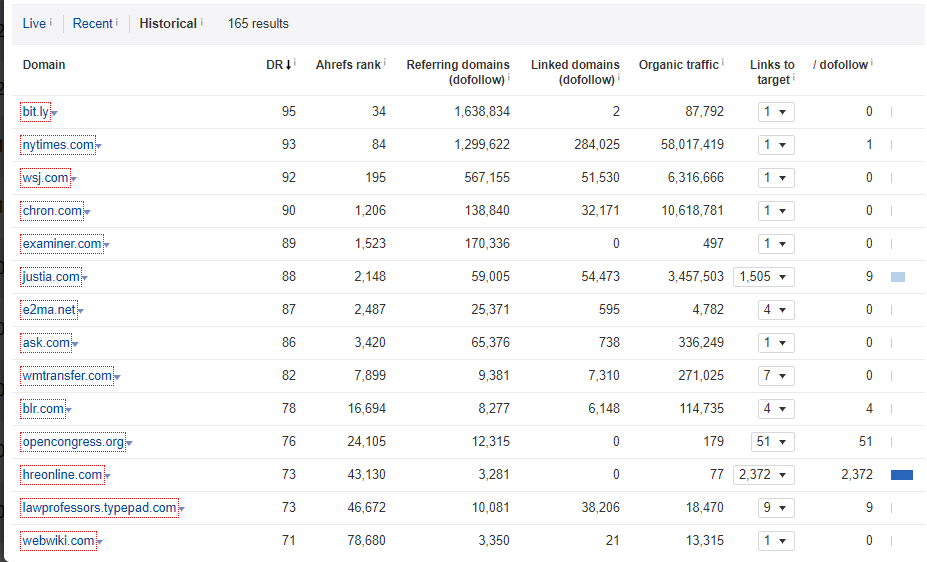Image resolution: width=927 pixels, height=562 pixels.
Task: Open the 2,372 links dropdown for hreonline.com
Action: 764,475
